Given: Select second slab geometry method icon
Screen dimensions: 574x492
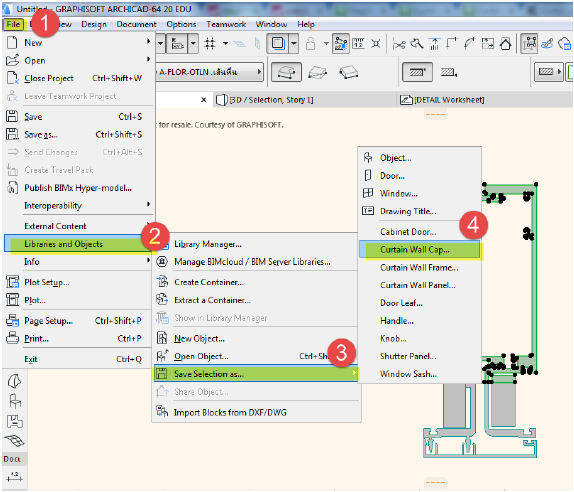Looking at the screenshot, I should point(317,72).
